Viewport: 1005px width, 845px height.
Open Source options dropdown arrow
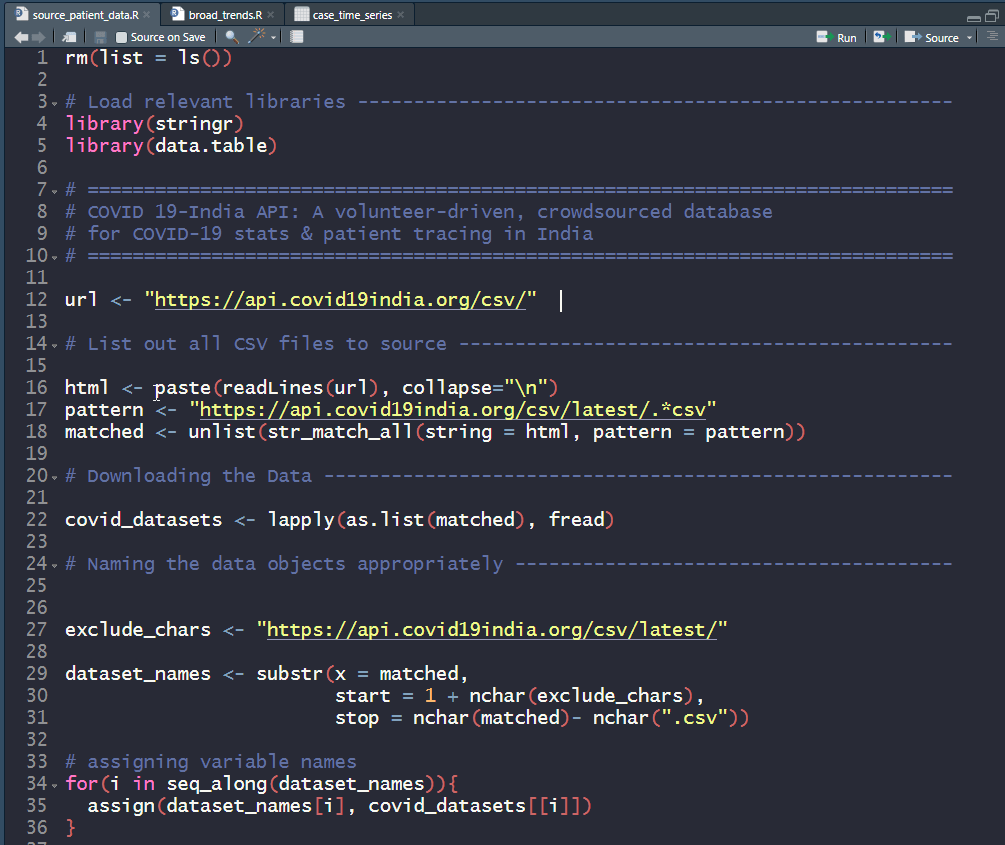pyautogui.click(x=969, y=38)
